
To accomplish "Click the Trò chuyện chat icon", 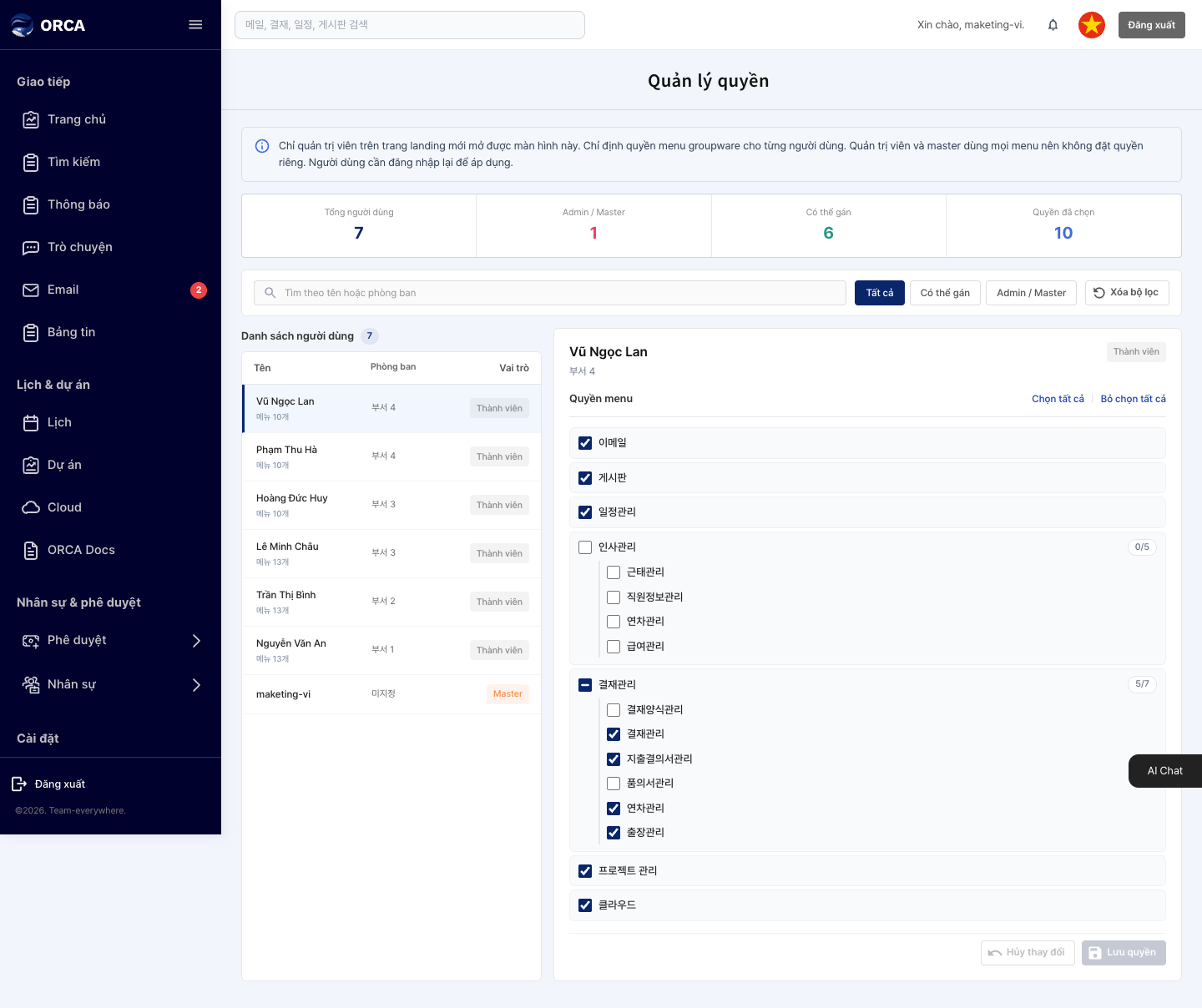I will (x=31, y=247).
